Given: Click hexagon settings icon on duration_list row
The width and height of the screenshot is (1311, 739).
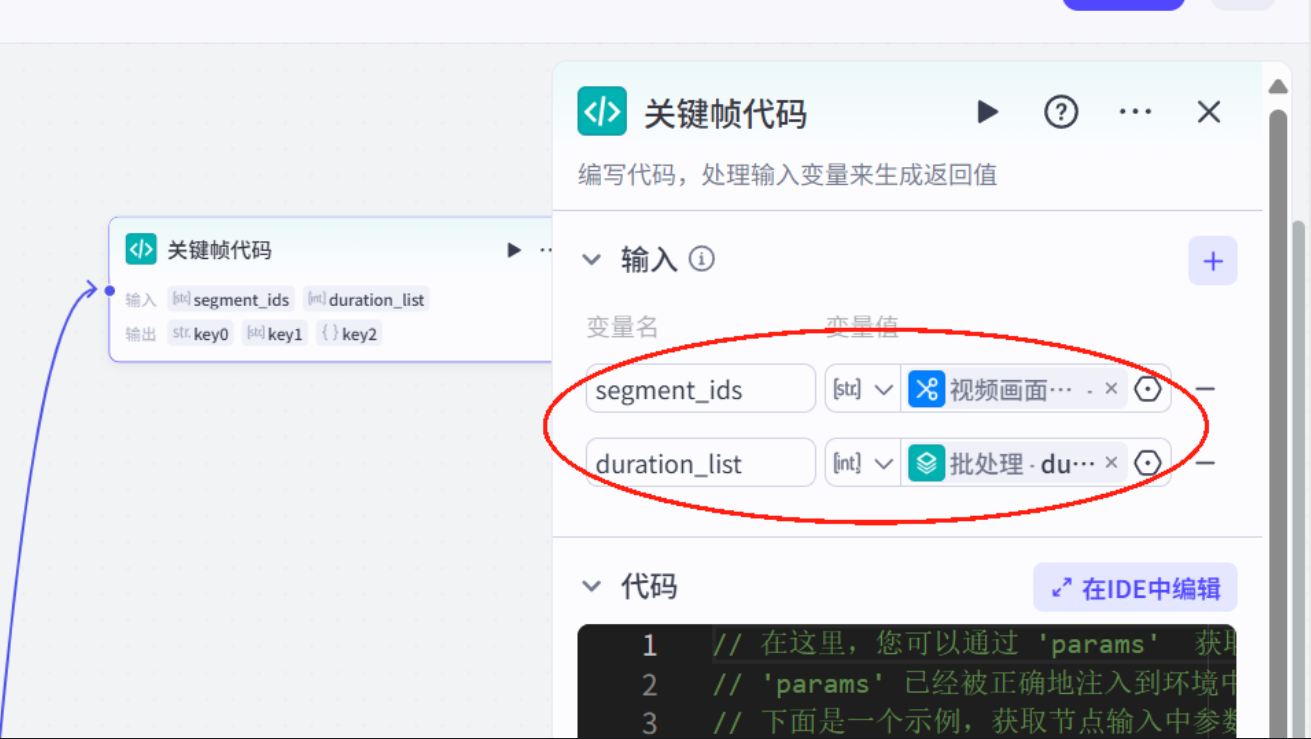Looking at the screenshot, I should (1147, 462).
